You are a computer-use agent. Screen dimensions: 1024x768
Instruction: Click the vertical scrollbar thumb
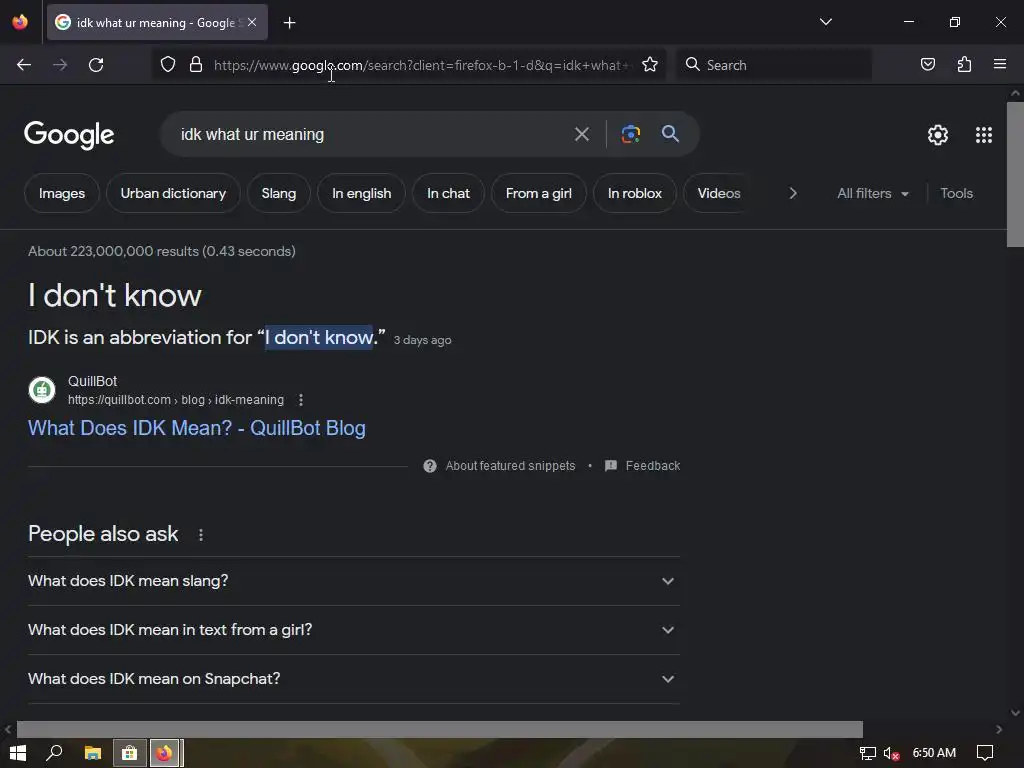point(1015,174)
